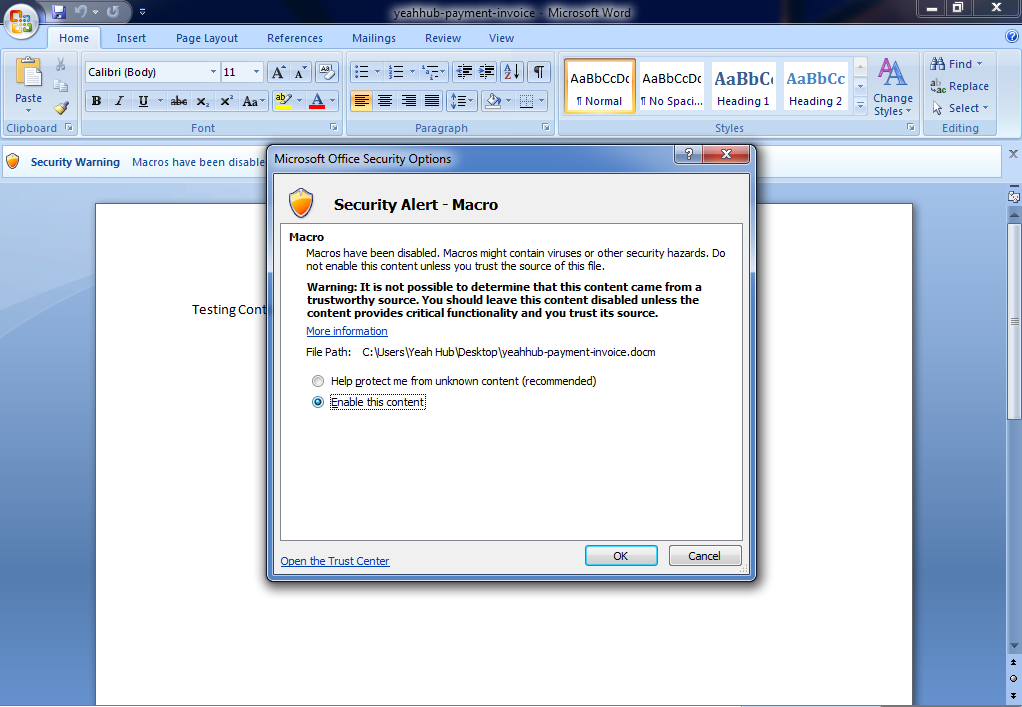Open the Paragraph dialog box launcher
Viewport: 1022px width, 707px height.
click(546, 127)
